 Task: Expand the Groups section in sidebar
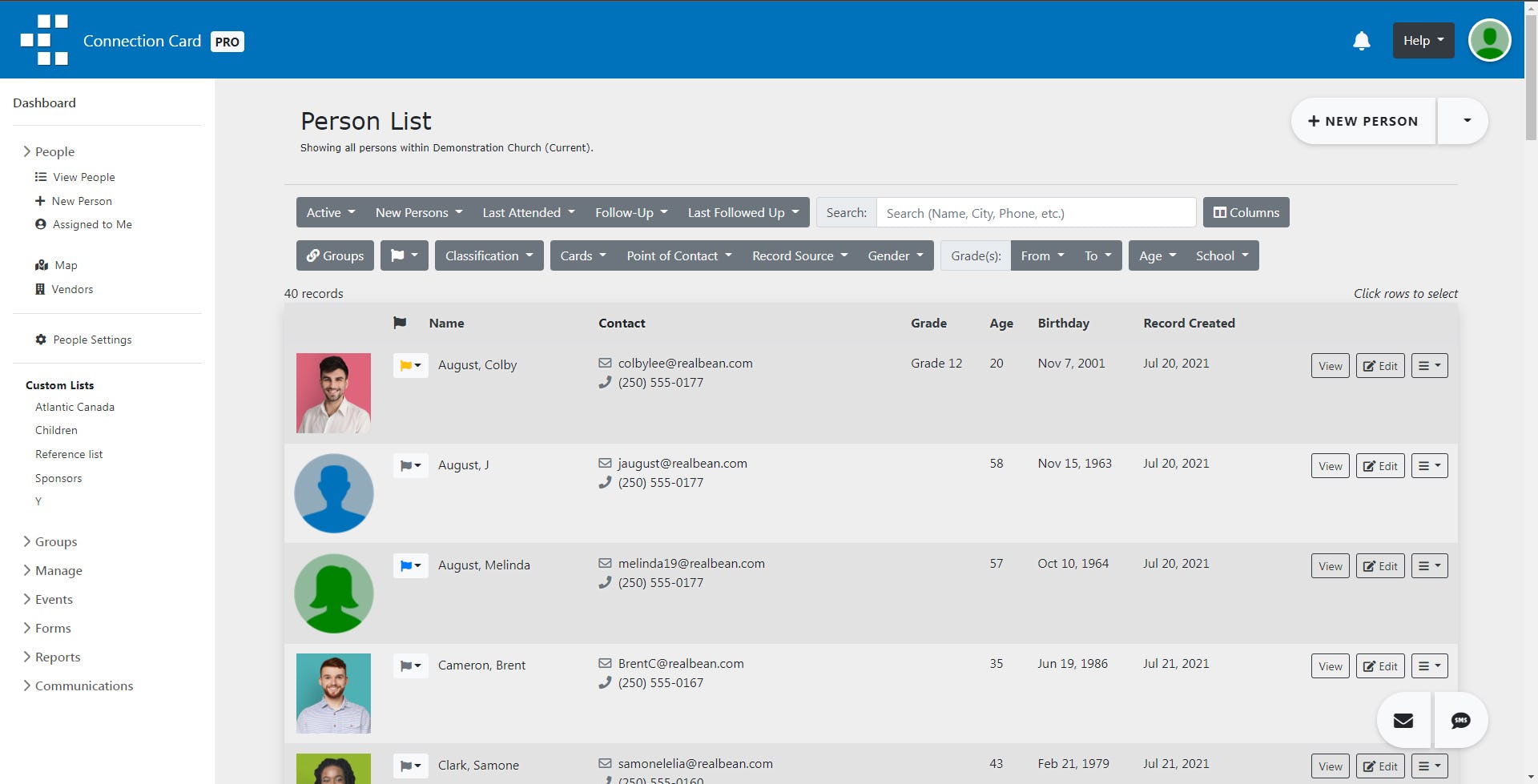click(55, 541)
